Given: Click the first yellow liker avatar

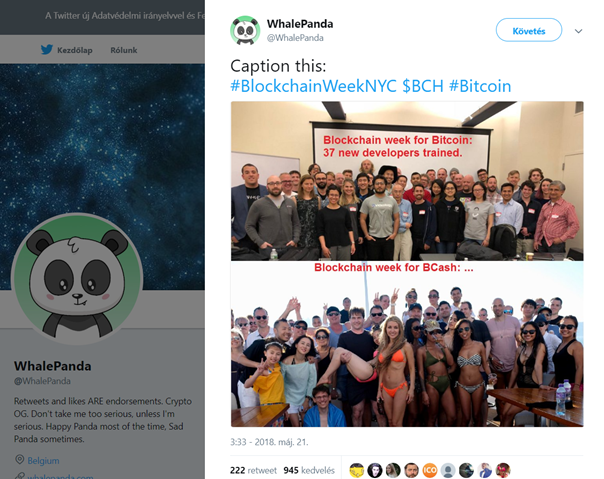Looking at the screenshot, I should (357, 470).
